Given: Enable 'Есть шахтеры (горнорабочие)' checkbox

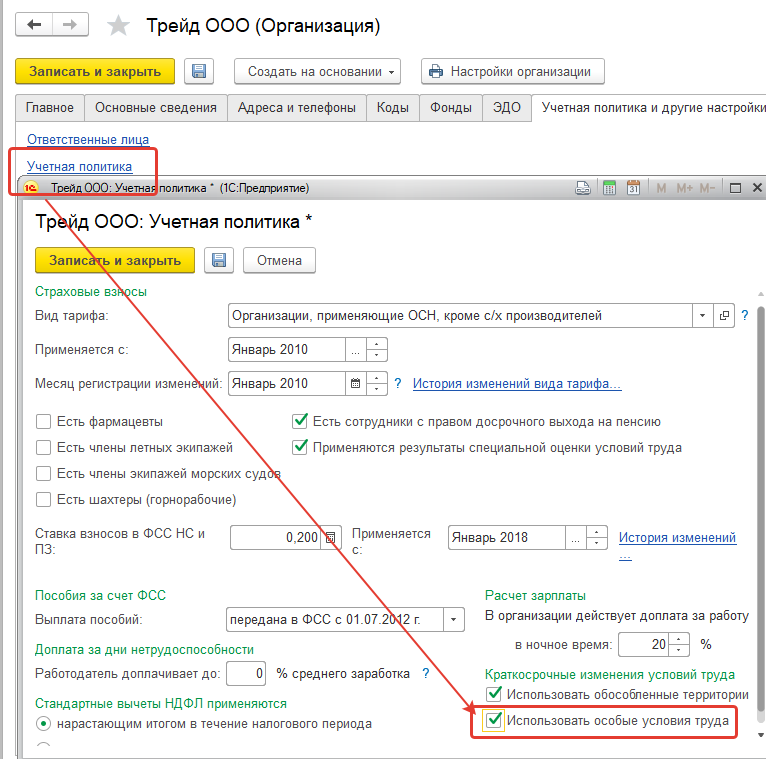Looking at the screenshot, I should tap(43, 500).
